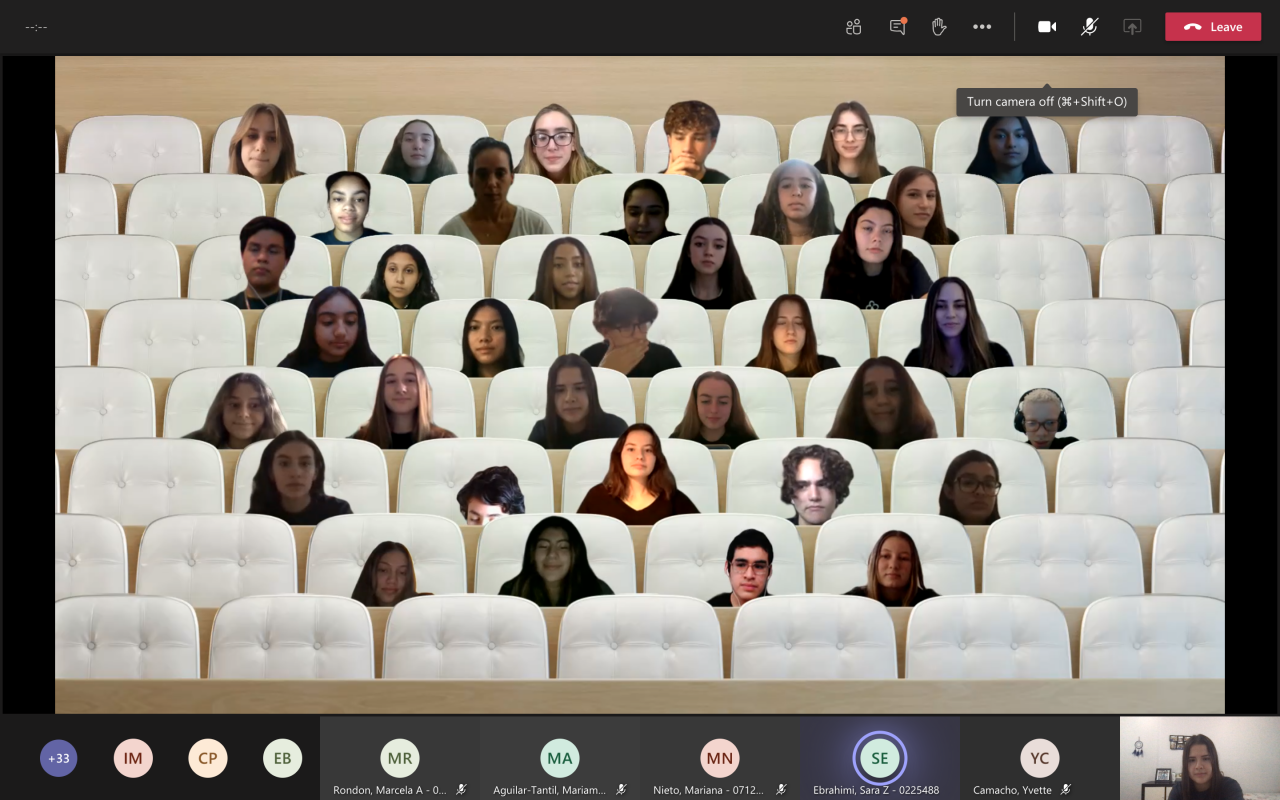Raise your hand in the meeting
Viewport: 1280px width, 800px height.
[x=939, y=27]
